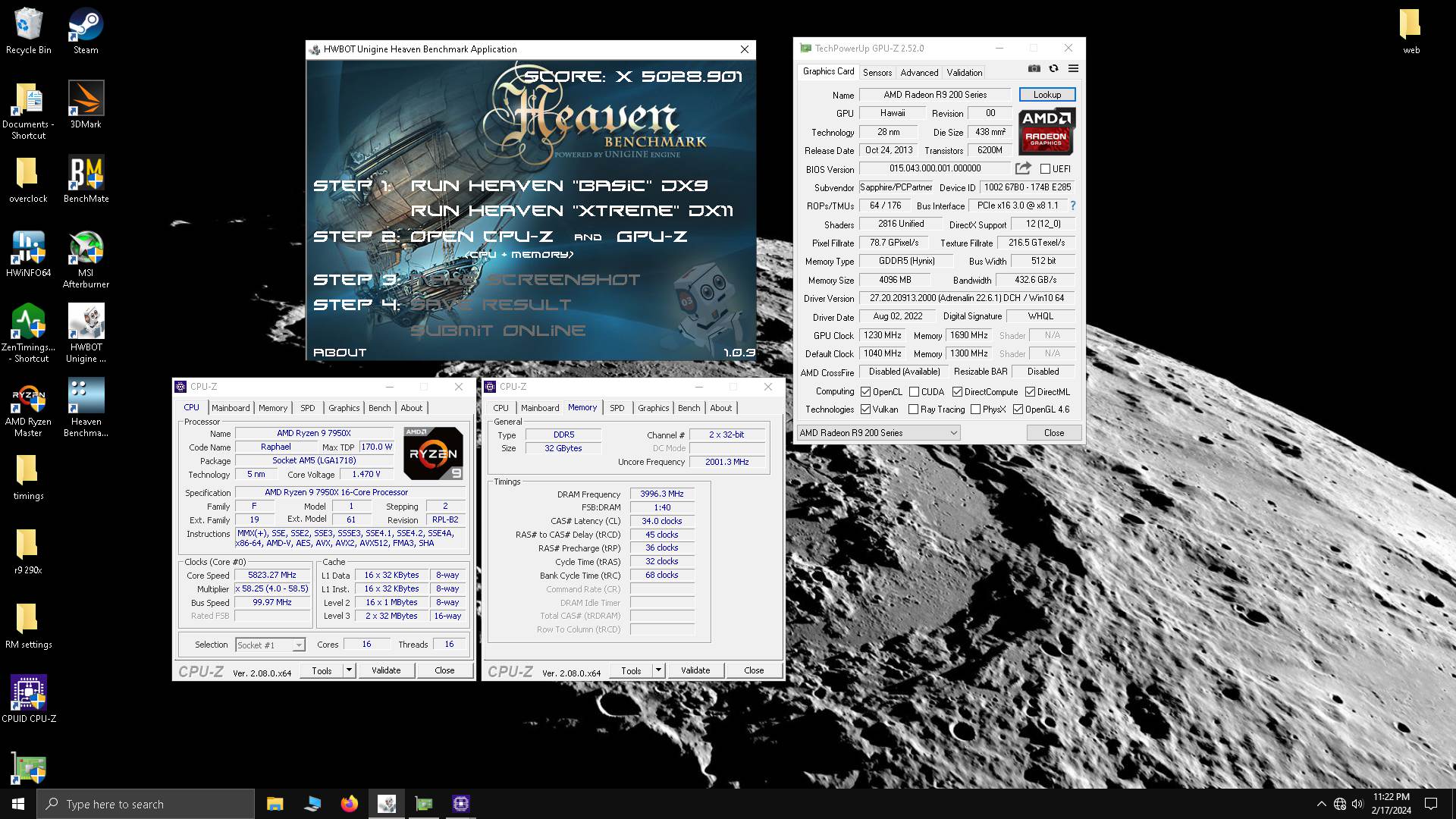The image size is (1456, 819).
Task: Open Mainboard tab in CPU-Z CPU window
Action: click(231, 408)
